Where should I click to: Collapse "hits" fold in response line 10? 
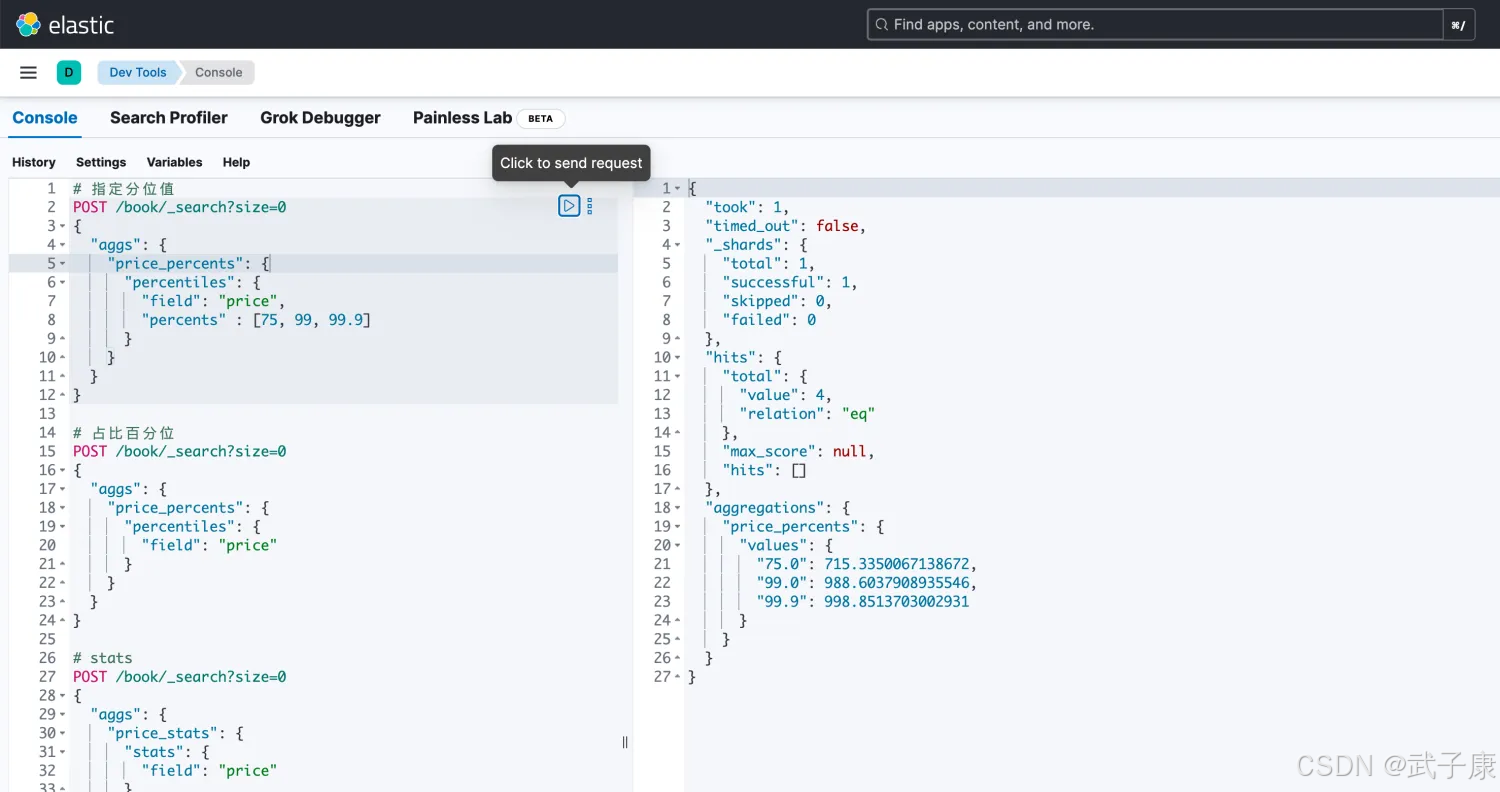678,357
